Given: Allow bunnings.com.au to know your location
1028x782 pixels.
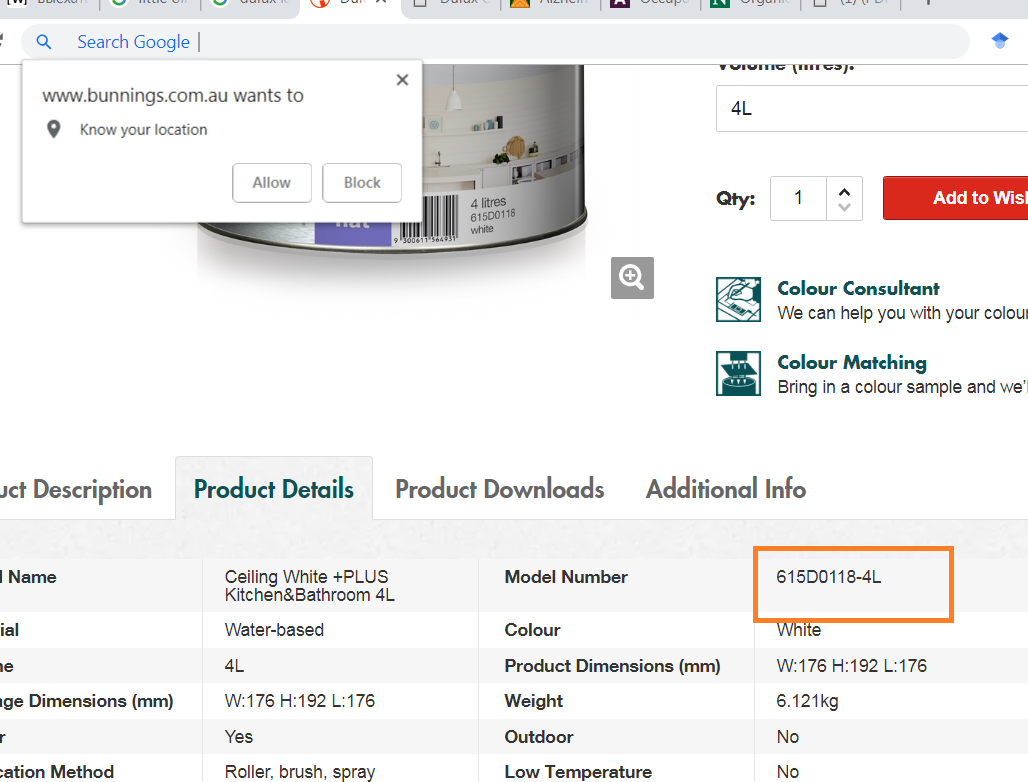Looking at the screenshot, I should coord(272,183).
